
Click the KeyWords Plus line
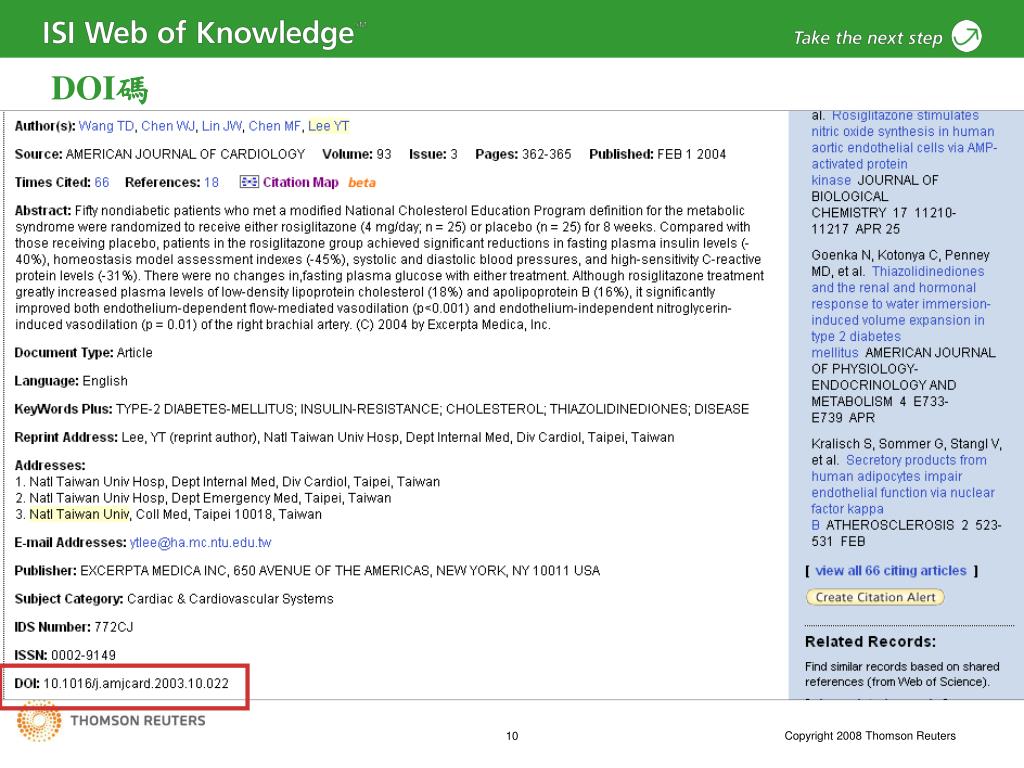click(381, 409)
